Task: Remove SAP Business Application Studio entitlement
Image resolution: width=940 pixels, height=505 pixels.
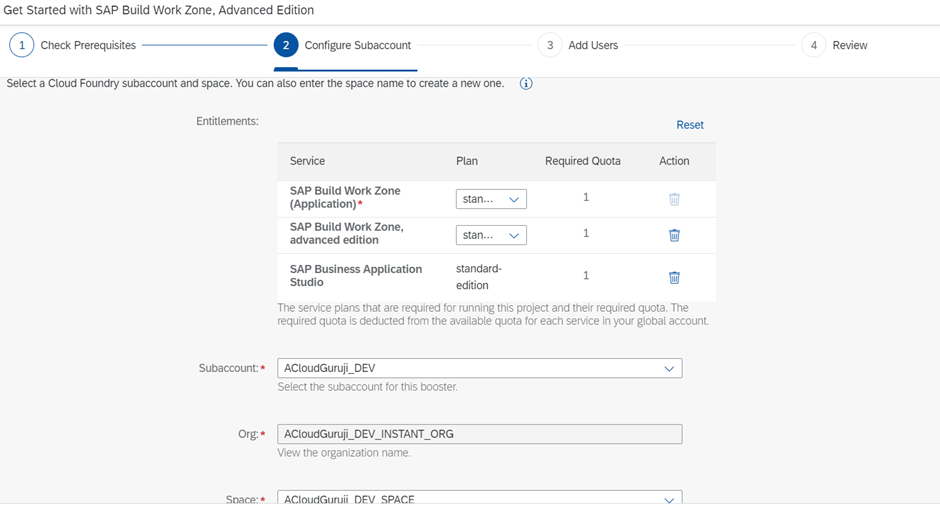Action: pyautogui.click(x=674, y=277)
